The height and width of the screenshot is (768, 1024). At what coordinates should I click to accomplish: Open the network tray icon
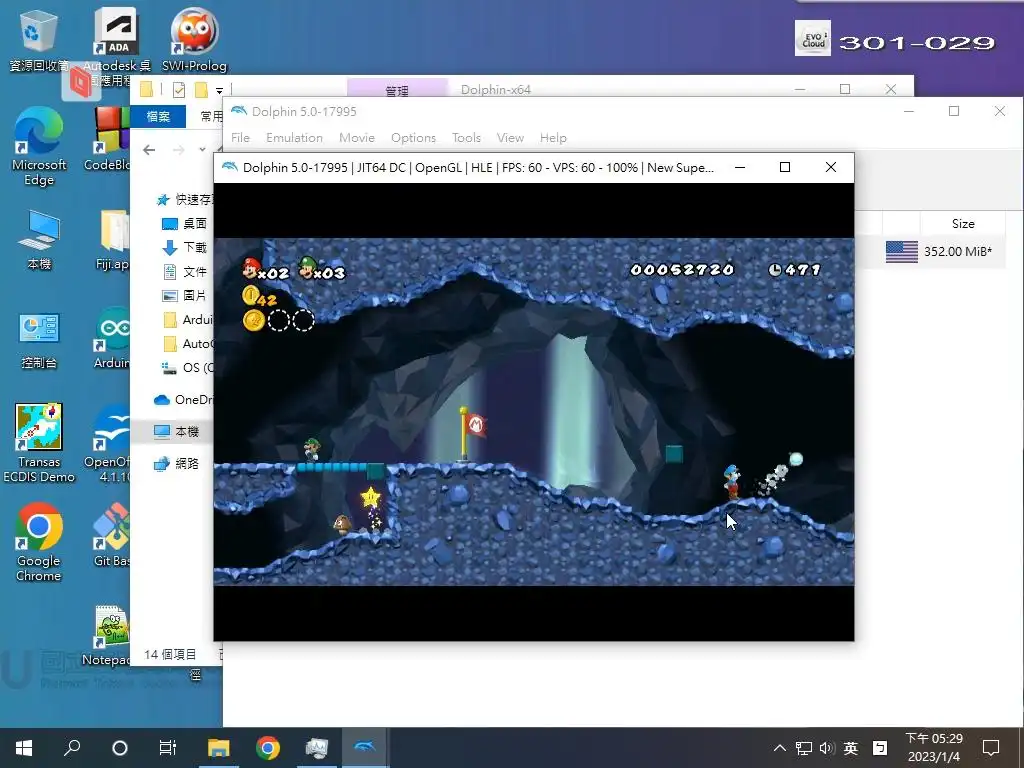pyautogui.click(x=804, y=748)
